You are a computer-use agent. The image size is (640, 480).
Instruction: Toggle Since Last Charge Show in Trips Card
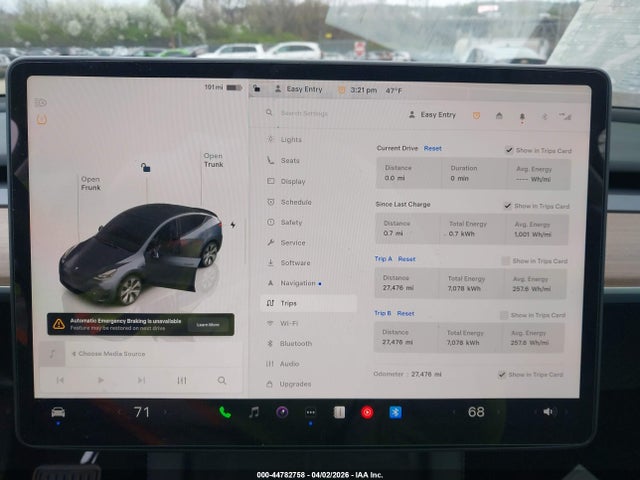507,206
